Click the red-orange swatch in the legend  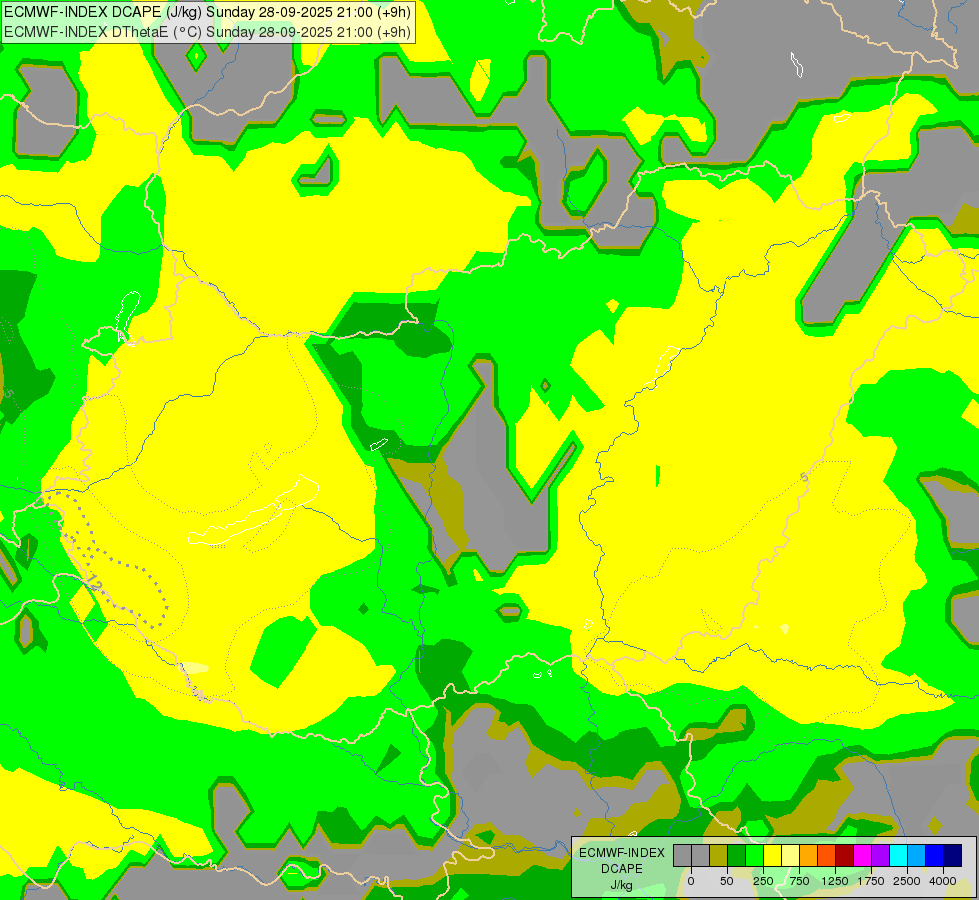click(827, 856)
